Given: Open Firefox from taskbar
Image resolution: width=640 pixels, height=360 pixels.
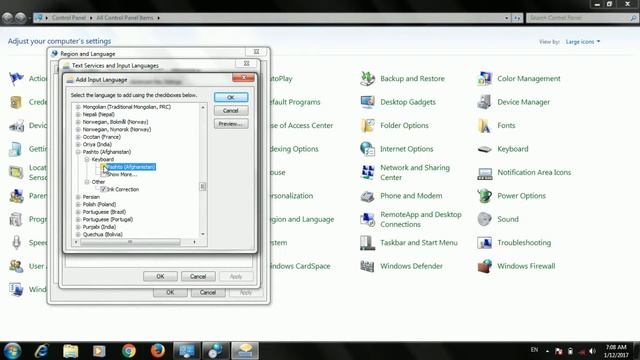Looking at the screenshot, I should [158, 351].
